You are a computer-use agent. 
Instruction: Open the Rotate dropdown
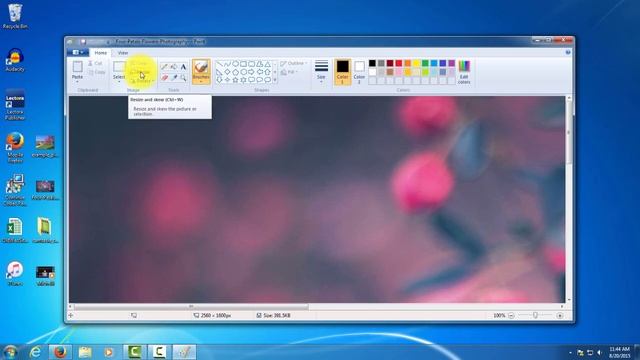[x=142, y=81]
